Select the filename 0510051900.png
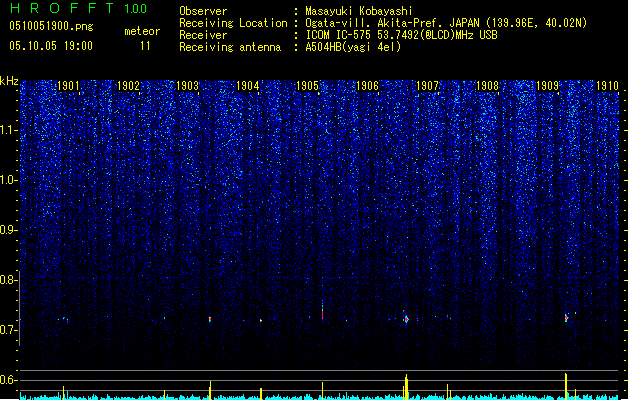The height and width of the screenshot is (400, 629). click(51, 26)
